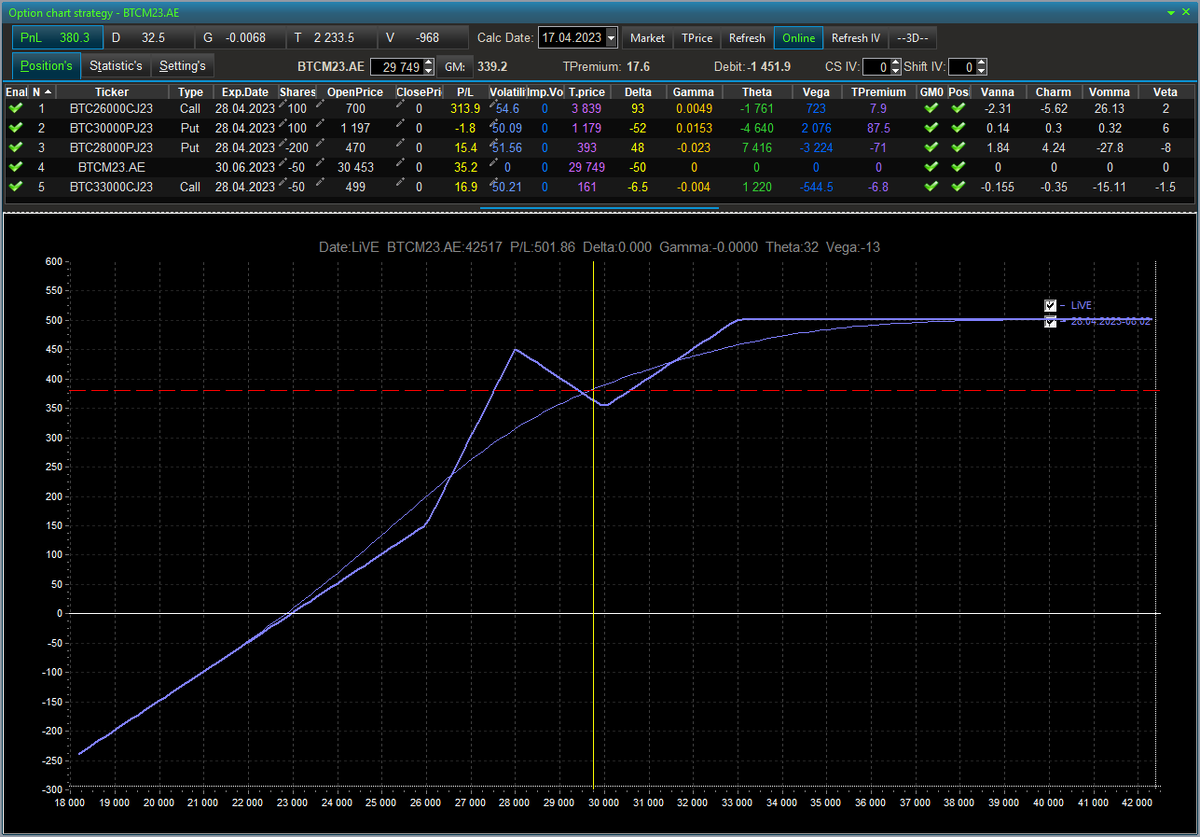Sort by N column header
The height and width of the screenshot is (837, 1200).
tap(40, 92)
